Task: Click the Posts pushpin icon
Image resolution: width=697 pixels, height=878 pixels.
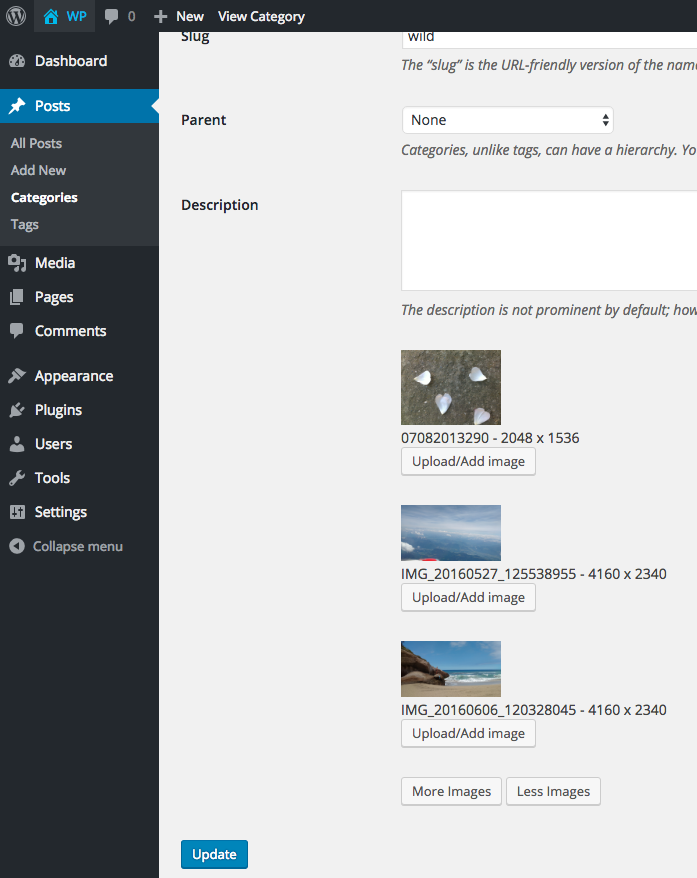Action: 17,106
